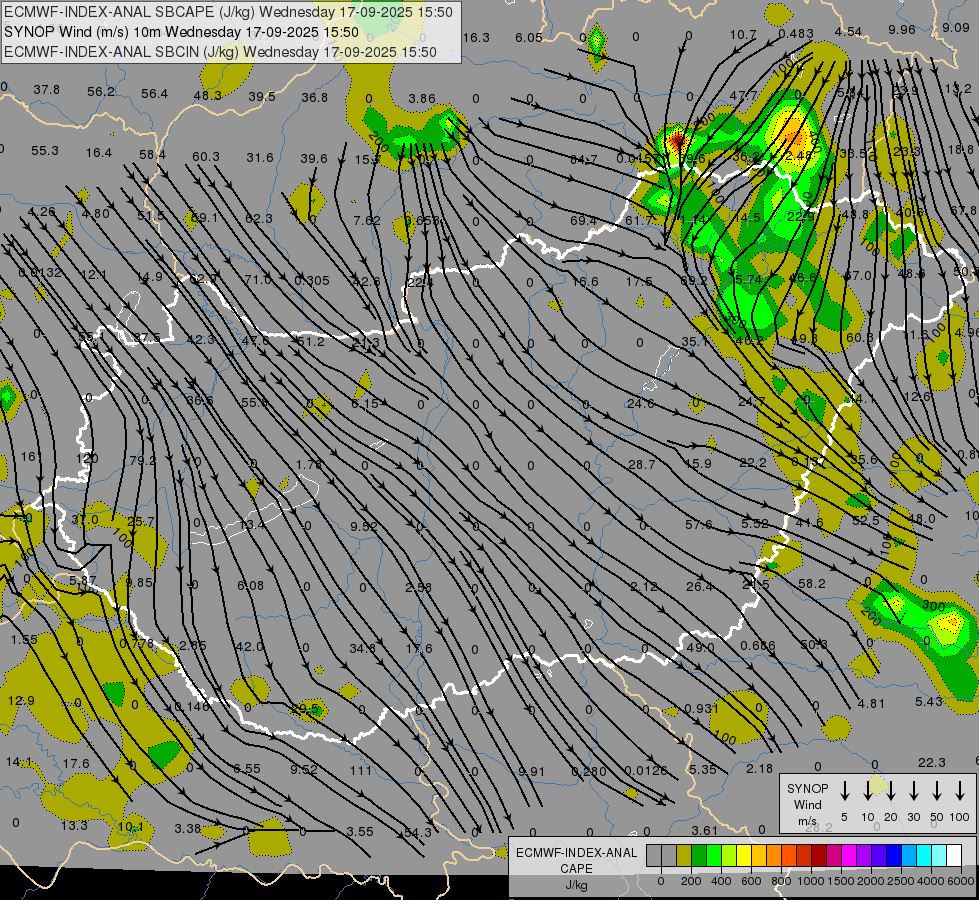Click the map value 9.96
979x900 pixels.
902,29
